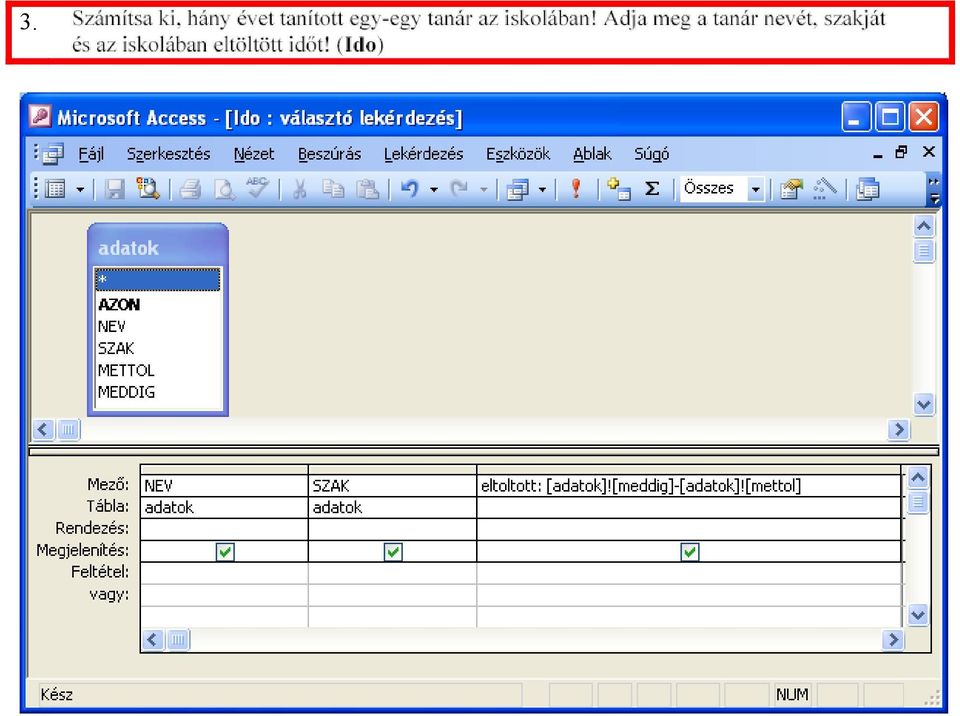The height and width of the screenshot is (716, 960).
Task: Click the Access key icon in title bar
Action: [x=40, y=116]
